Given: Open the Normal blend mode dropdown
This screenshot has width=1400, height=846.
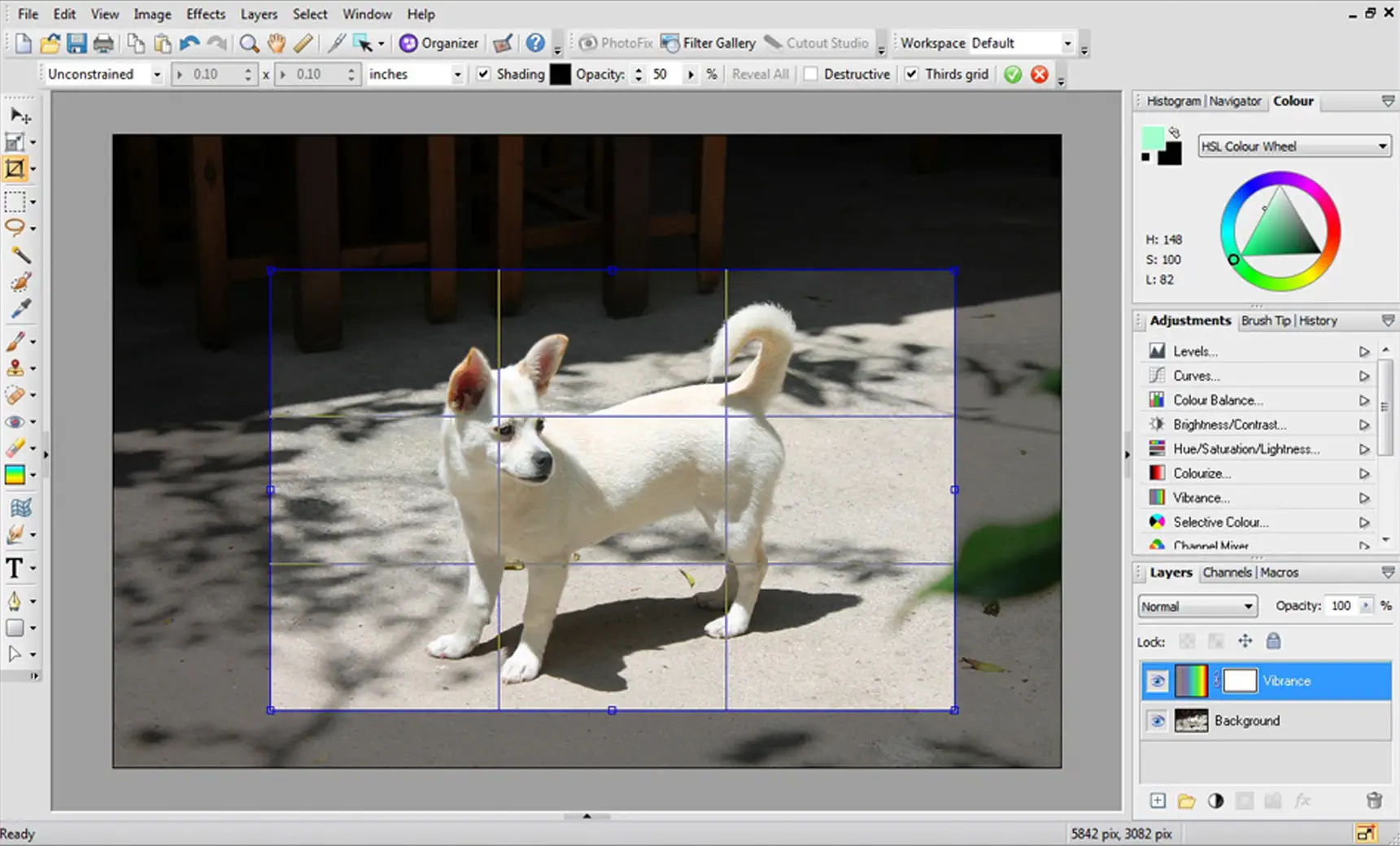Looking at the screenshot, I should (x=1244, y=606).
